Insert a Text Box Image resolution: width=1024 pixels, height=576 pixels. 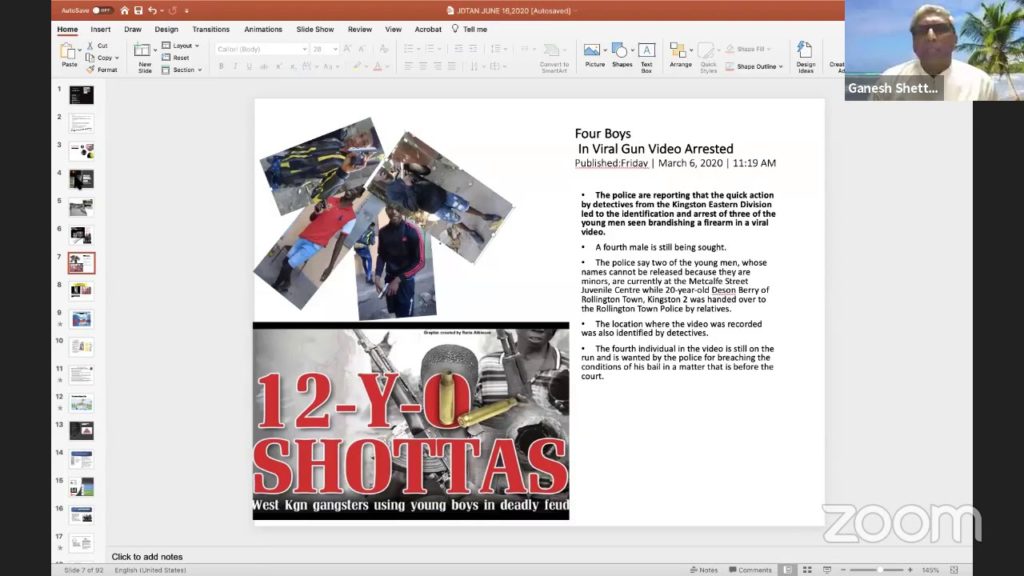tap(647, 54)
